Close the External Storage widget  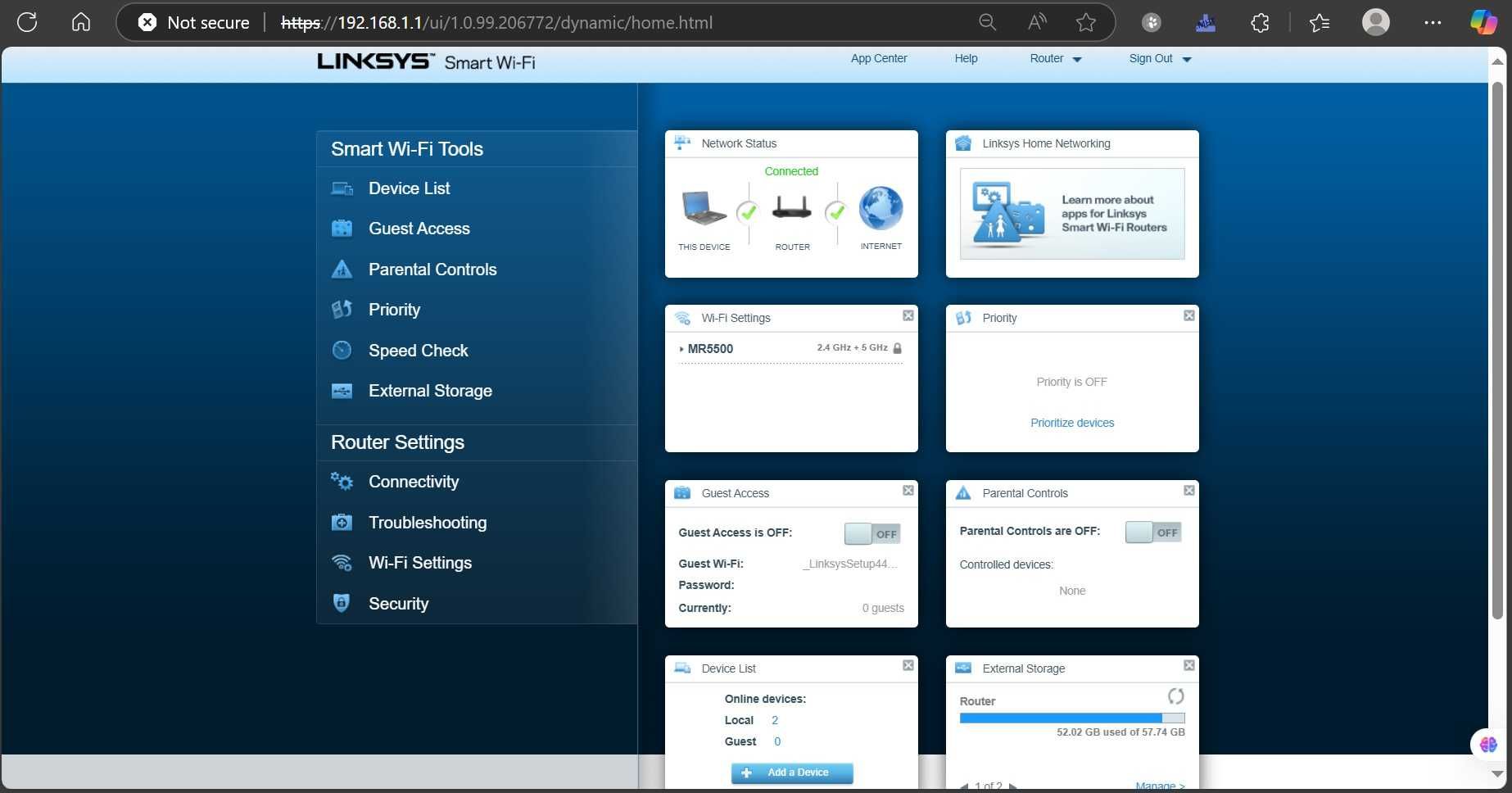(x=1189, y=666)
